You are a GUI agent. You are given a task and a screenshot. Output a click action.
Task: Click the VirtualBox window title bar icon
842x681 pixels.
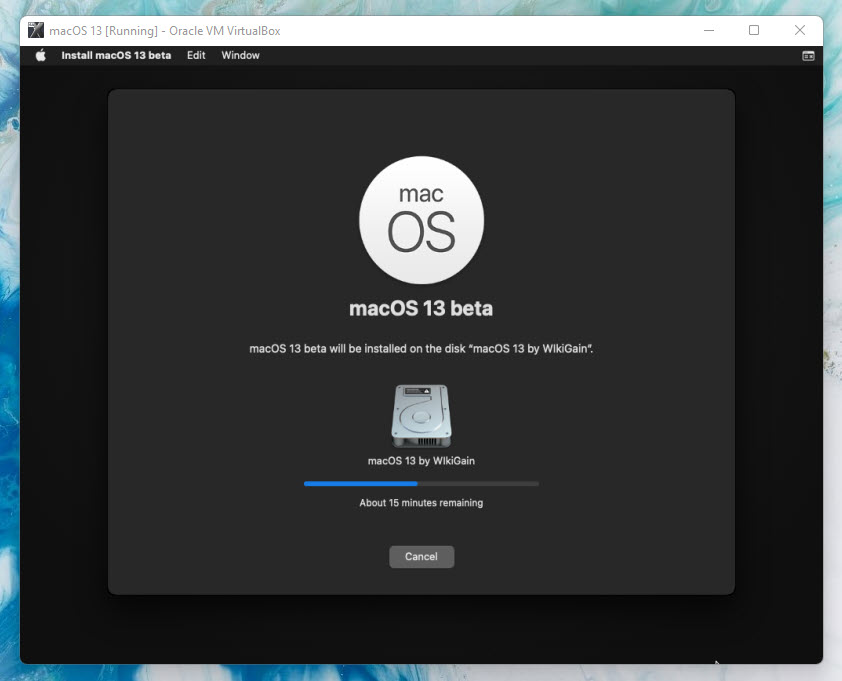[x=35, y=31]
